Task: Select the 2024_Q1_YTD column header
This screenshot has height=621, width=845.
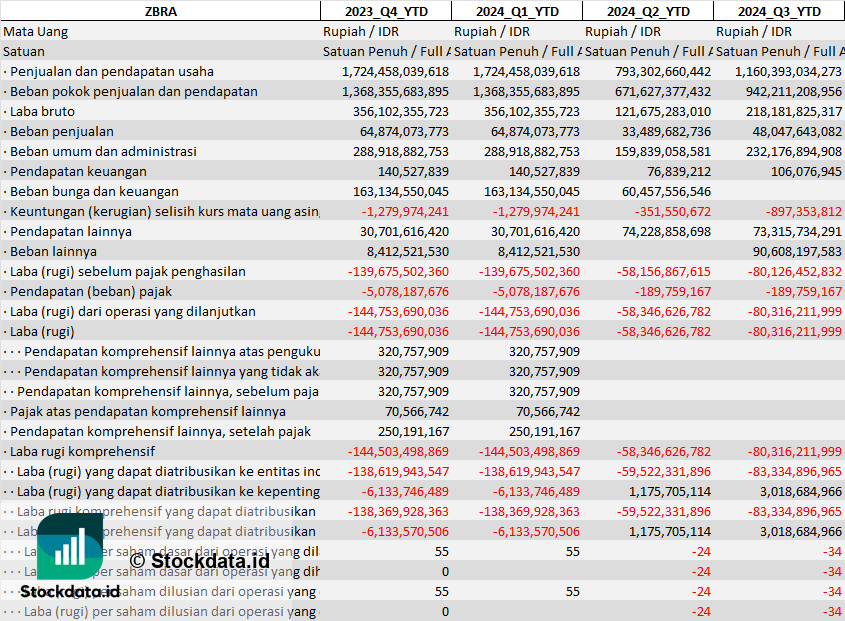Action: tap(517, 11)
